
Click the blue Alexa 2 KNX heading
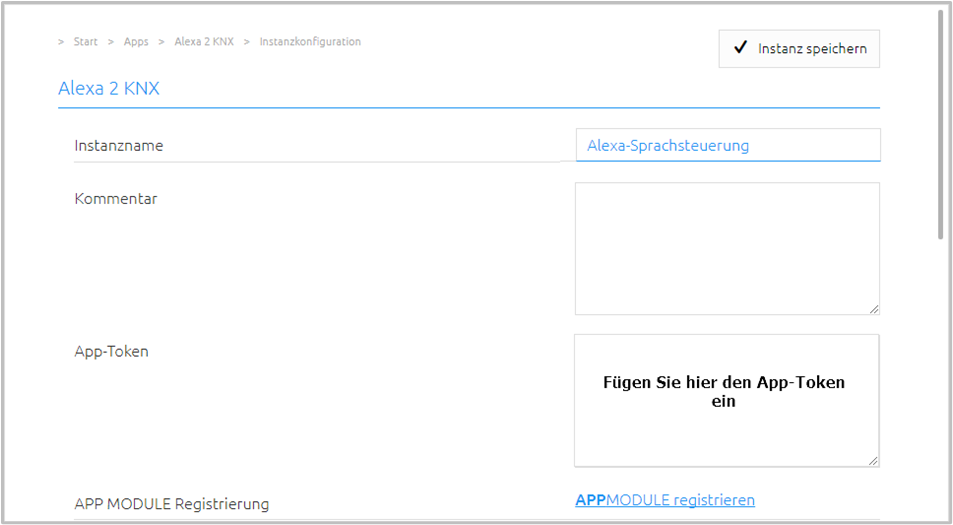point(109,89)
